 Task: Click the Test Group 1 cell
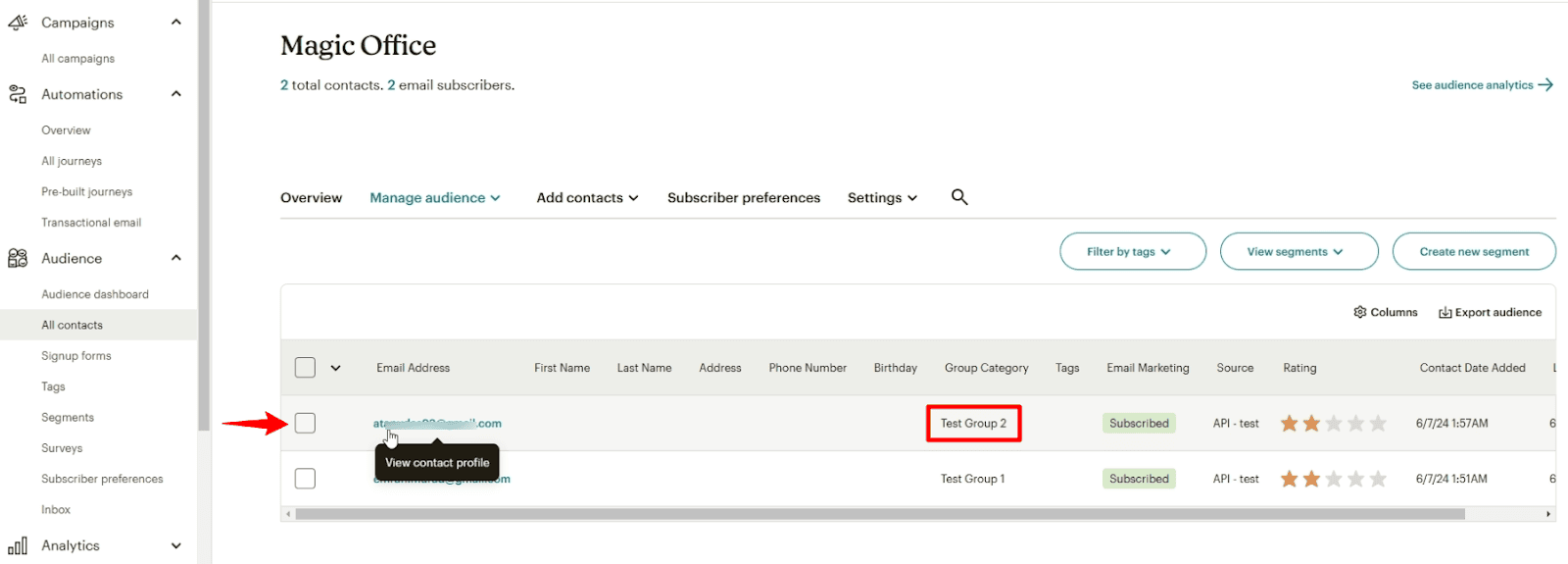pos(972,479)
